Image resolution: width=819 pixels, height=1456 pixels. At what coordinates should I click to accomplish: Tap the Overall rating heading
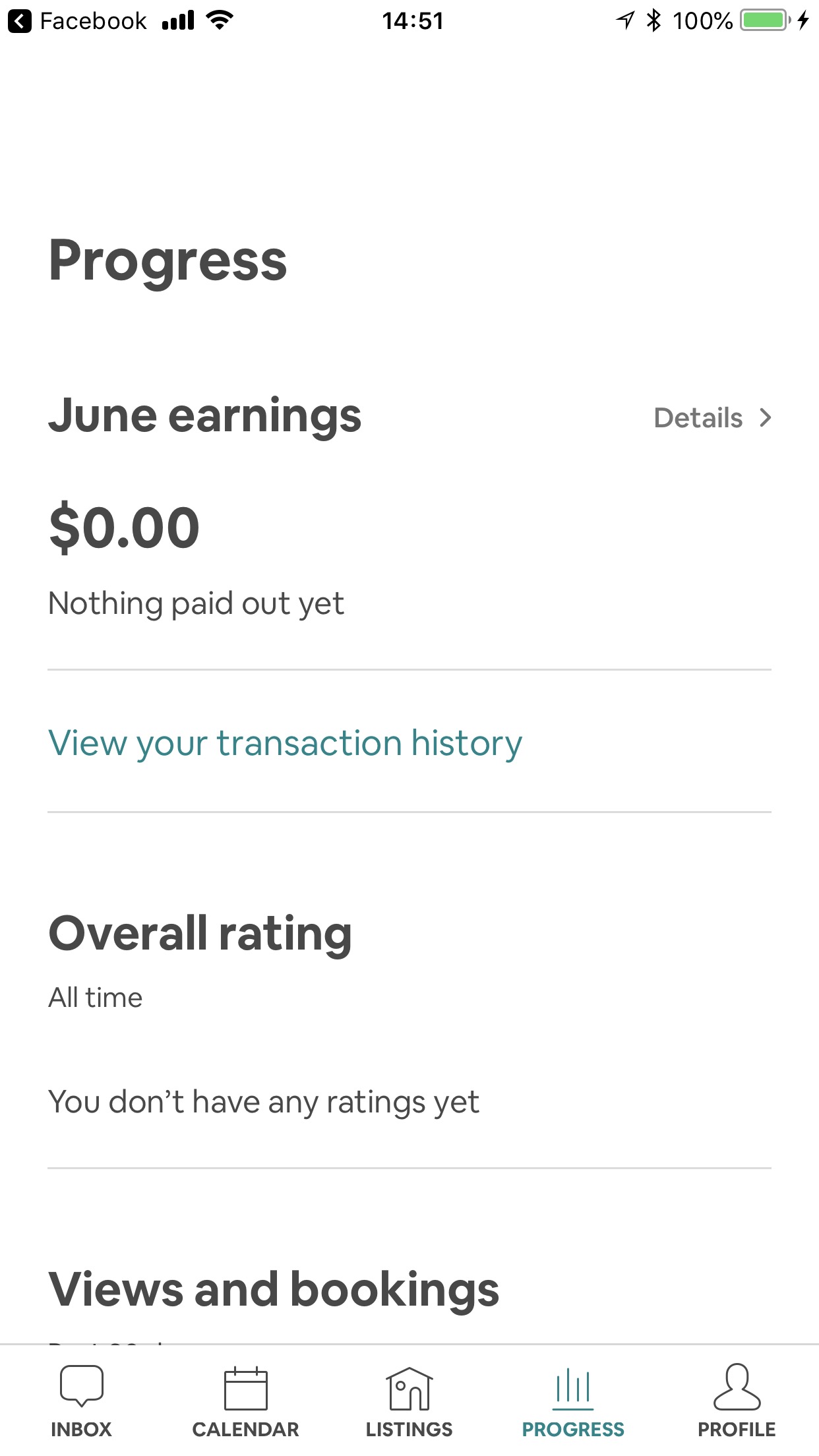coord(200,934)
